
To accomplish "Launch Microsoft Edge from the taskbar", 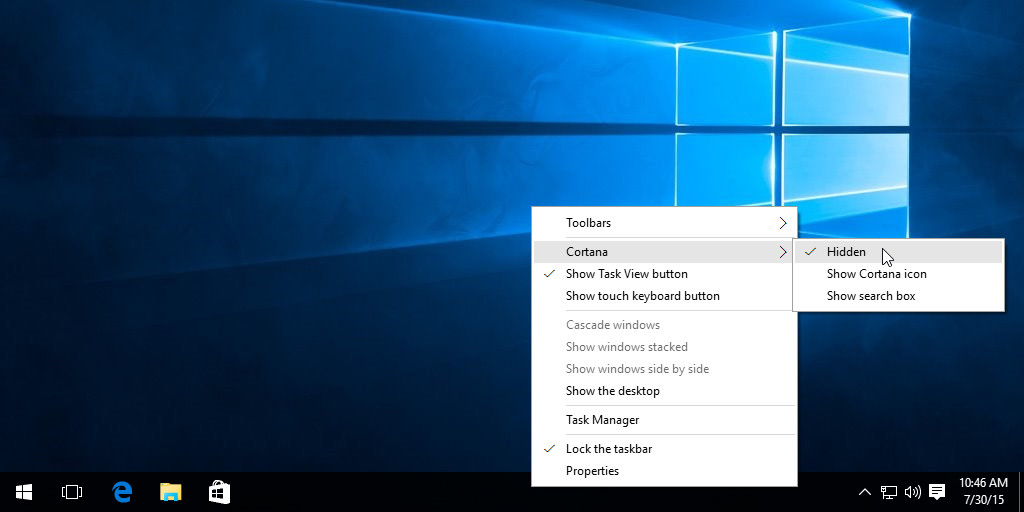I will coord(122,492).
